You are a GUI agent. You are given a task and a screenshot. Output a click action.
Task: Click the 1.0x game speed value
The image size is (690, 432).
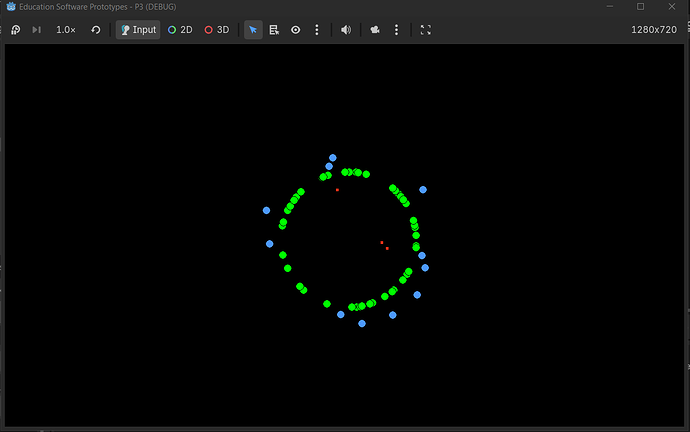coord(66,30)
